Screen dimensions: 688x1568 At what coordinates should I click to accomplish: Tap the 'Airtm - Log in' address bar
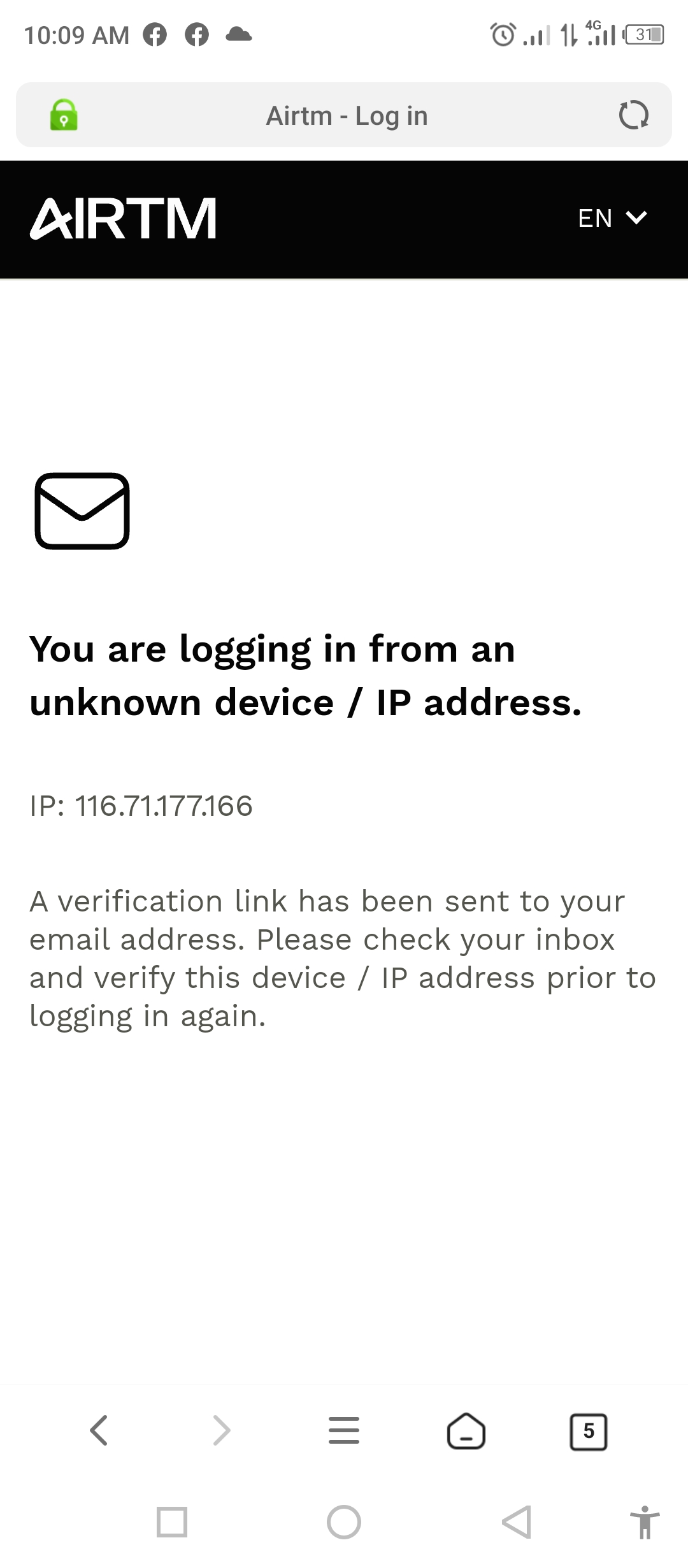(347, 116)
